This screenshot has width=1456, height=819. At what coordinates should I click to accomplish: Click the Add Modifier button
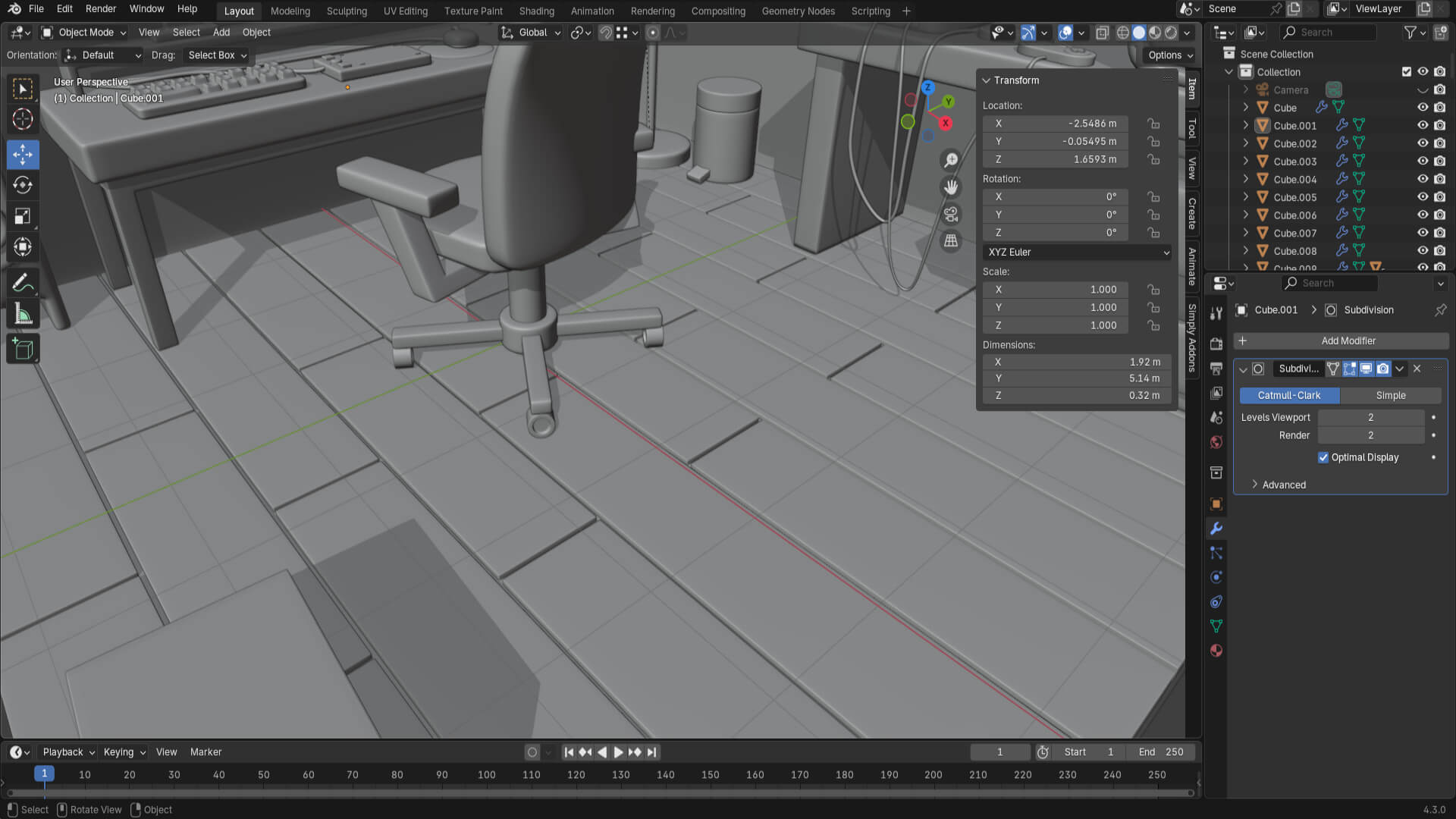click(x=1348, y=341)
